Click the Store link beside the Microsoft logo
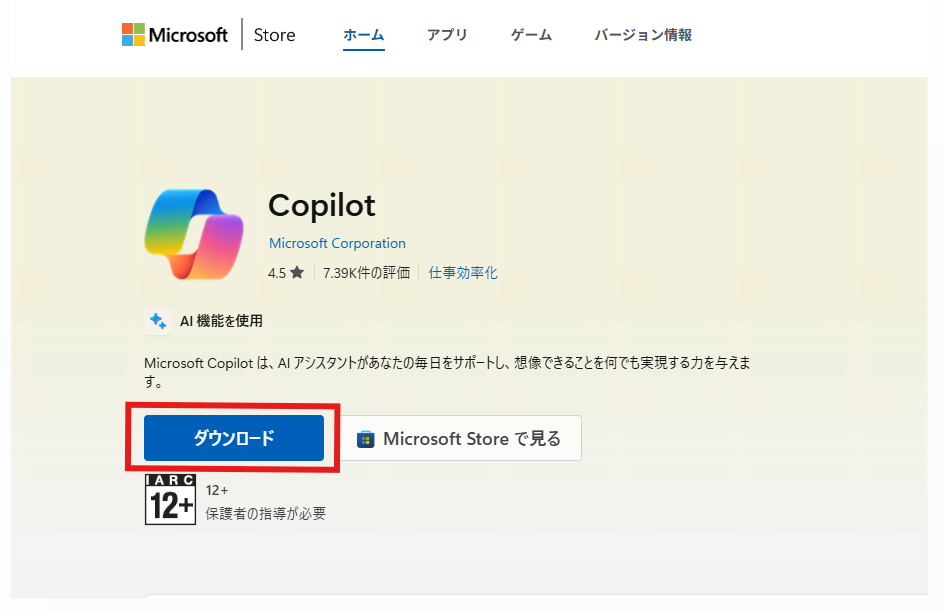 [x=274, y=35]
